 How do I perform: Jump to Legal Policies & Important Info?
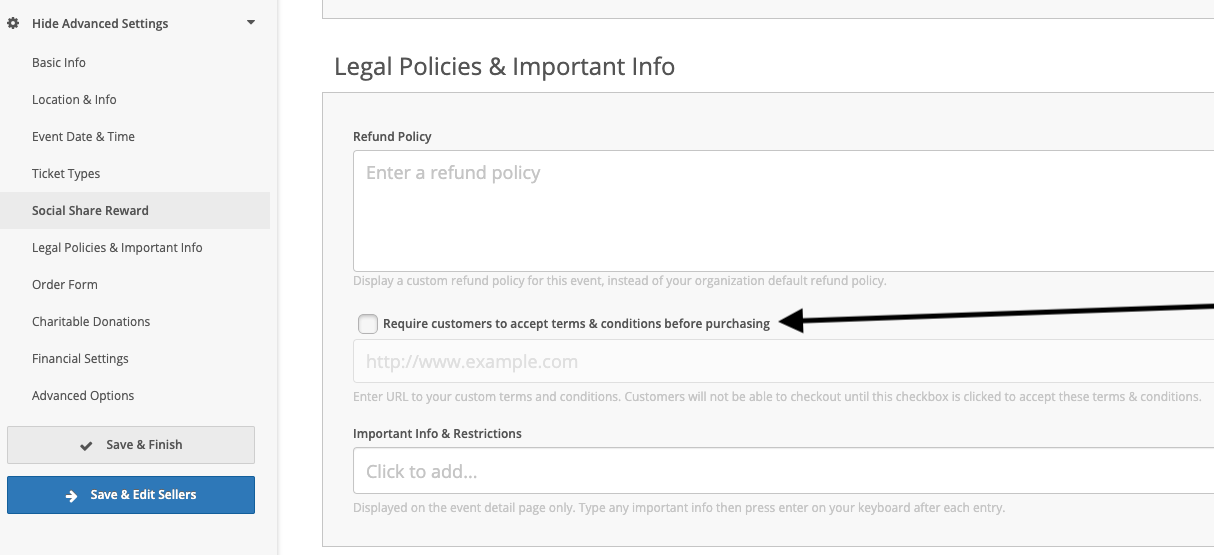click(x=117, y=247)
